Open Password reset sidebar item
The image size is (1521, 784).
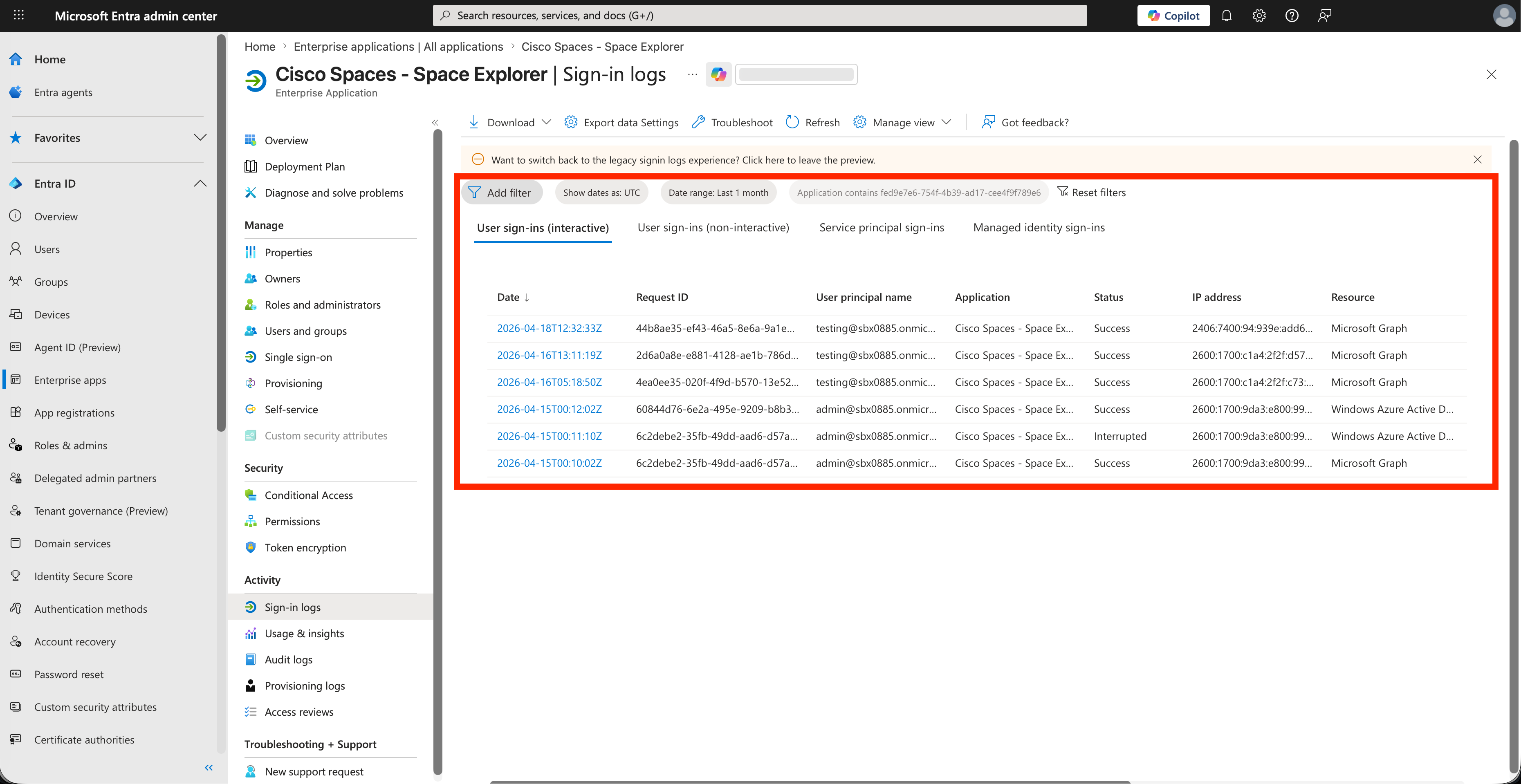[69, 674]
